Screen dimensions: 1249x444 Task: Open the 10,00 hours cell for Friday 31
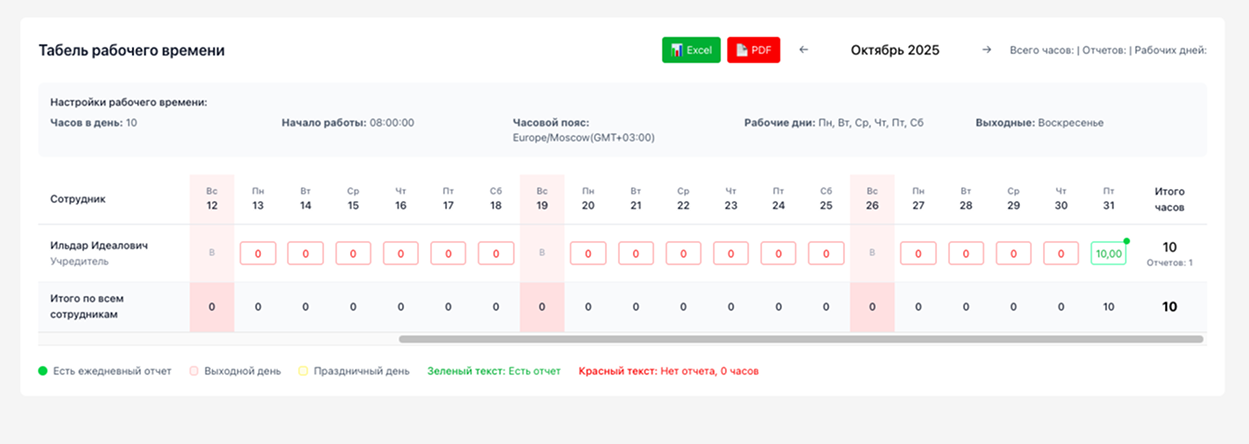click(1108, 254)
